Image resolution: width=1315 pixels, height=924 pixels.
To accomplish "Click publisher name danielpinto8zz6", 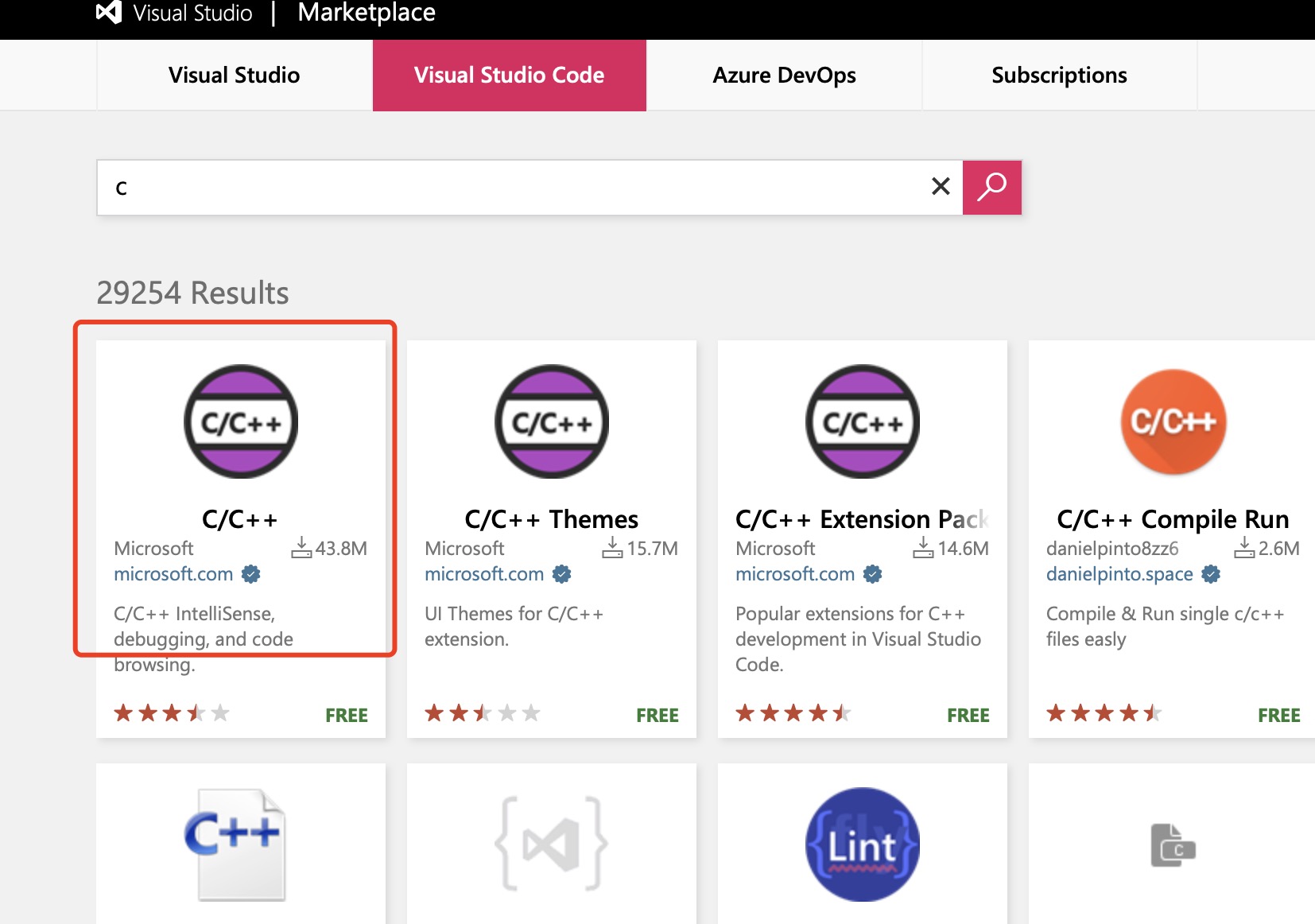I will [x=1112, y=549].
